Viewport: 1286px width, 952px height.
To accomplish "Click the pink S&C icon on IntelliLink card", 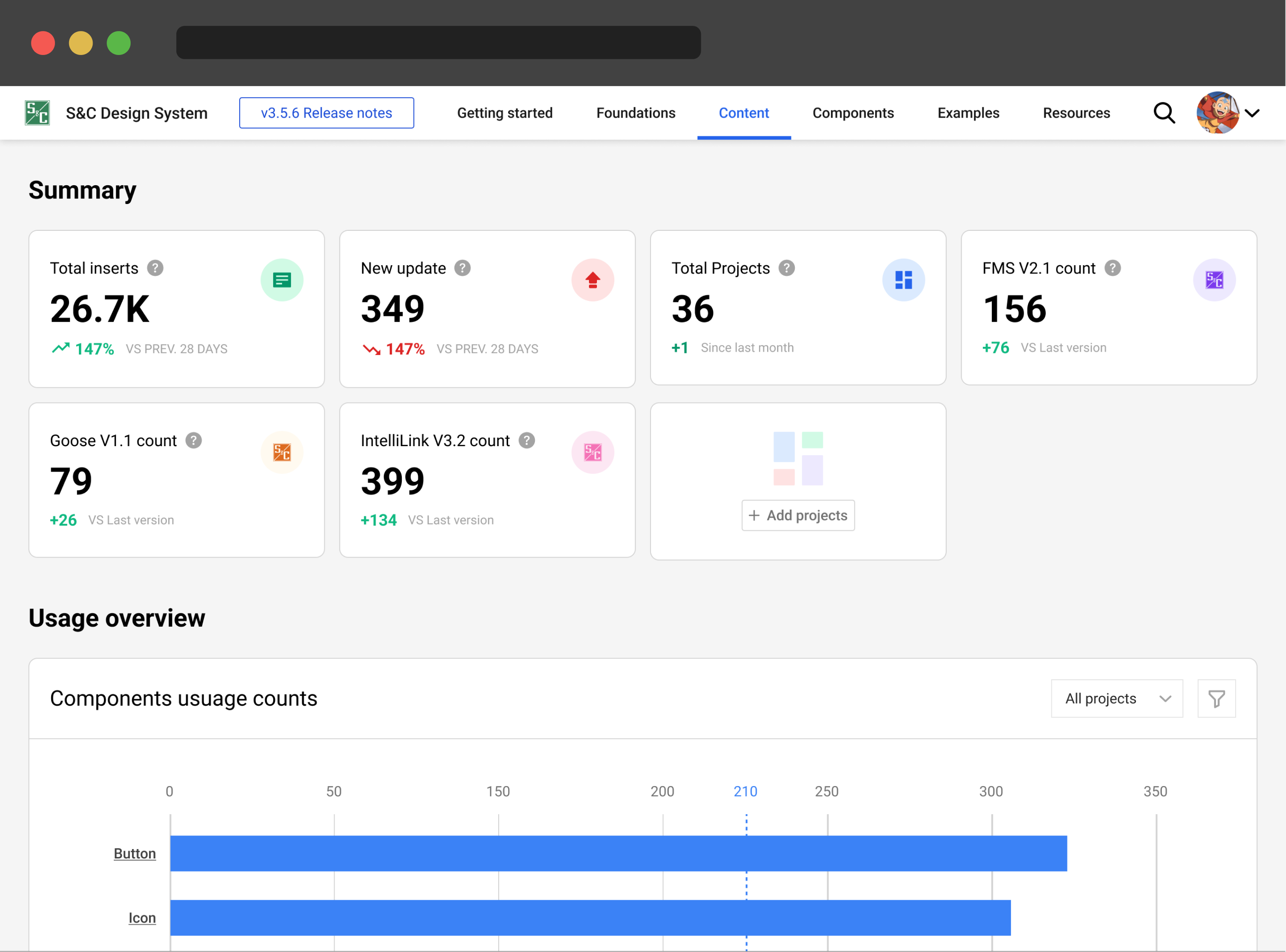I will pos(593,452).
